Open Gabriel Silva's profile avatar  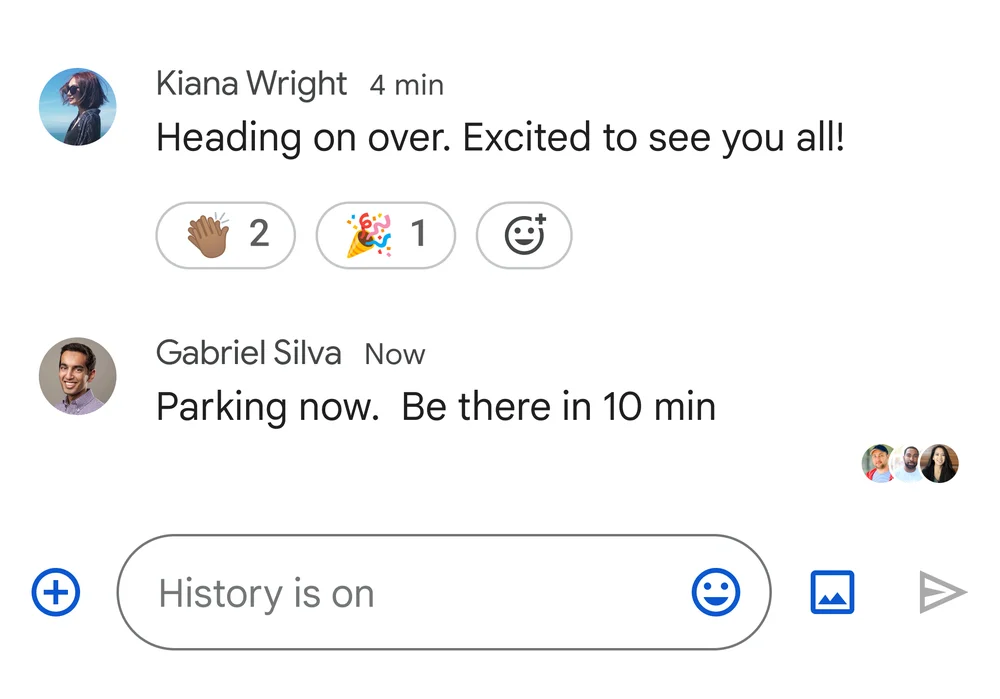(77, 376)
